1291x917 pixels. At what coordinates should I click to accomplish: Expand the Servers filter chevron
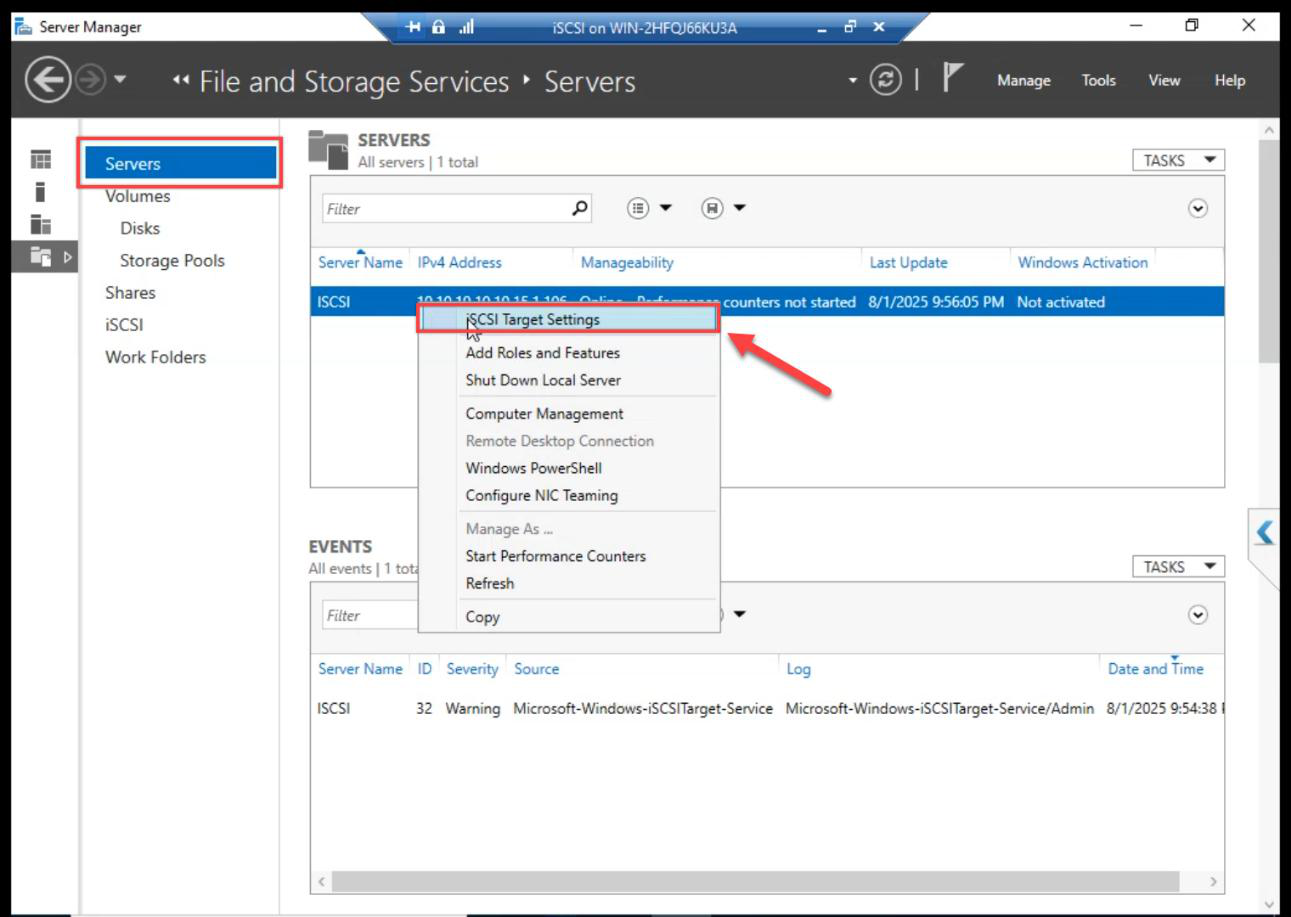pos(1198,208)
